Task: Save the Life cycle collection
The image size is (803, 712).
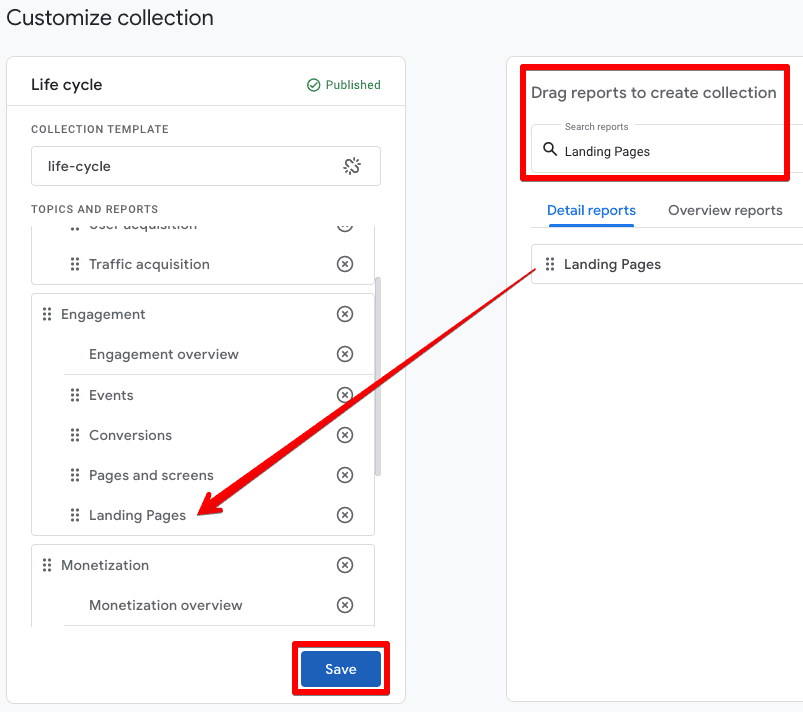Action: [341, 669]
